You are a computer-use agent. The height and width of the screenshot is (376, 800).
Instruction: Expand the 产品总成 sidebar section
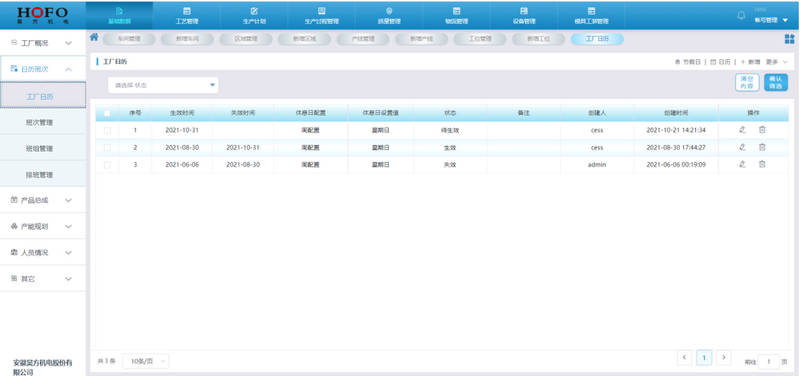tap(43, 200)
